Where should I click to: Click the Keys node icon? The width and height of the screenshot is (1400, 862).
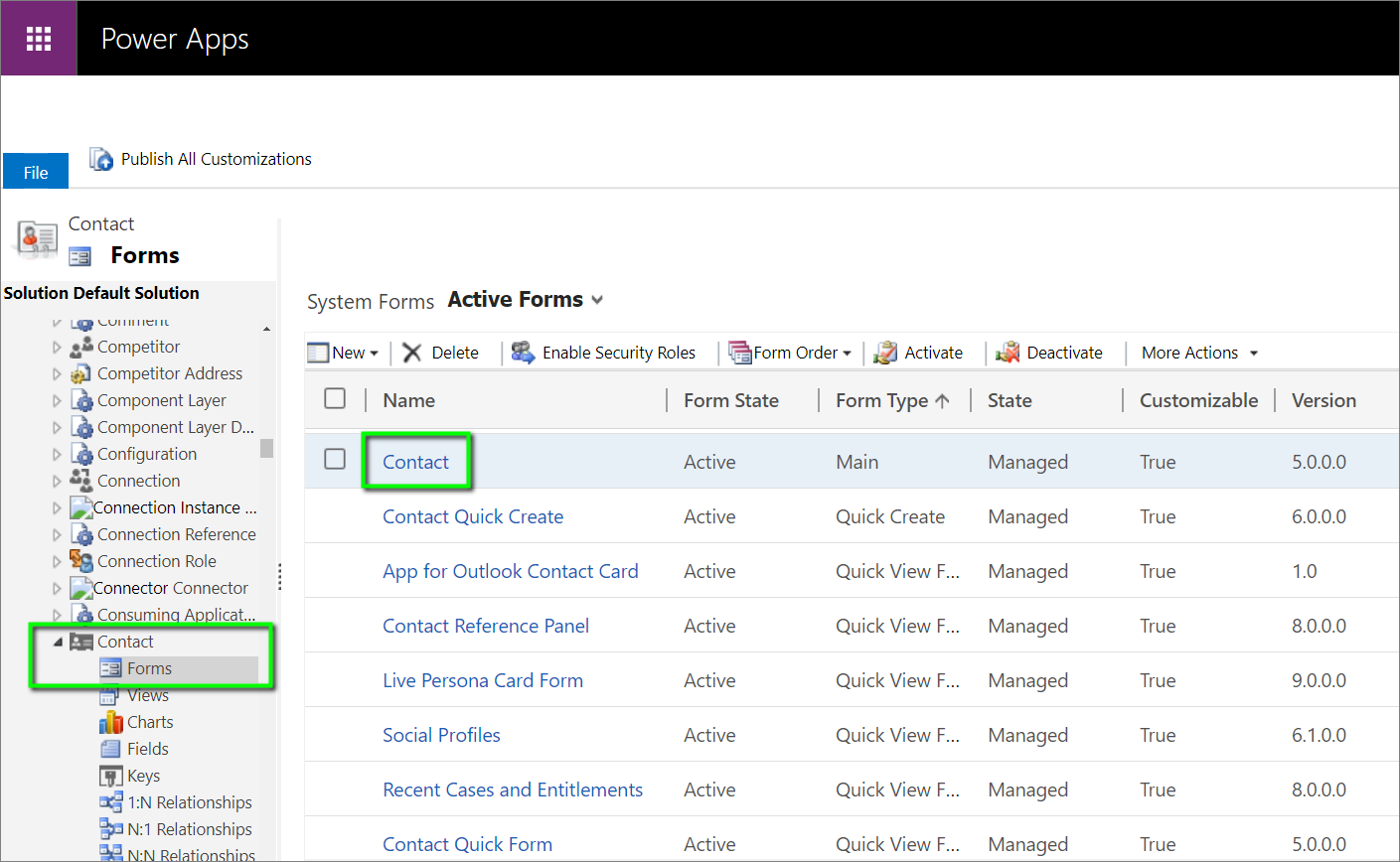pyautogui.click(x=111, y=776)
